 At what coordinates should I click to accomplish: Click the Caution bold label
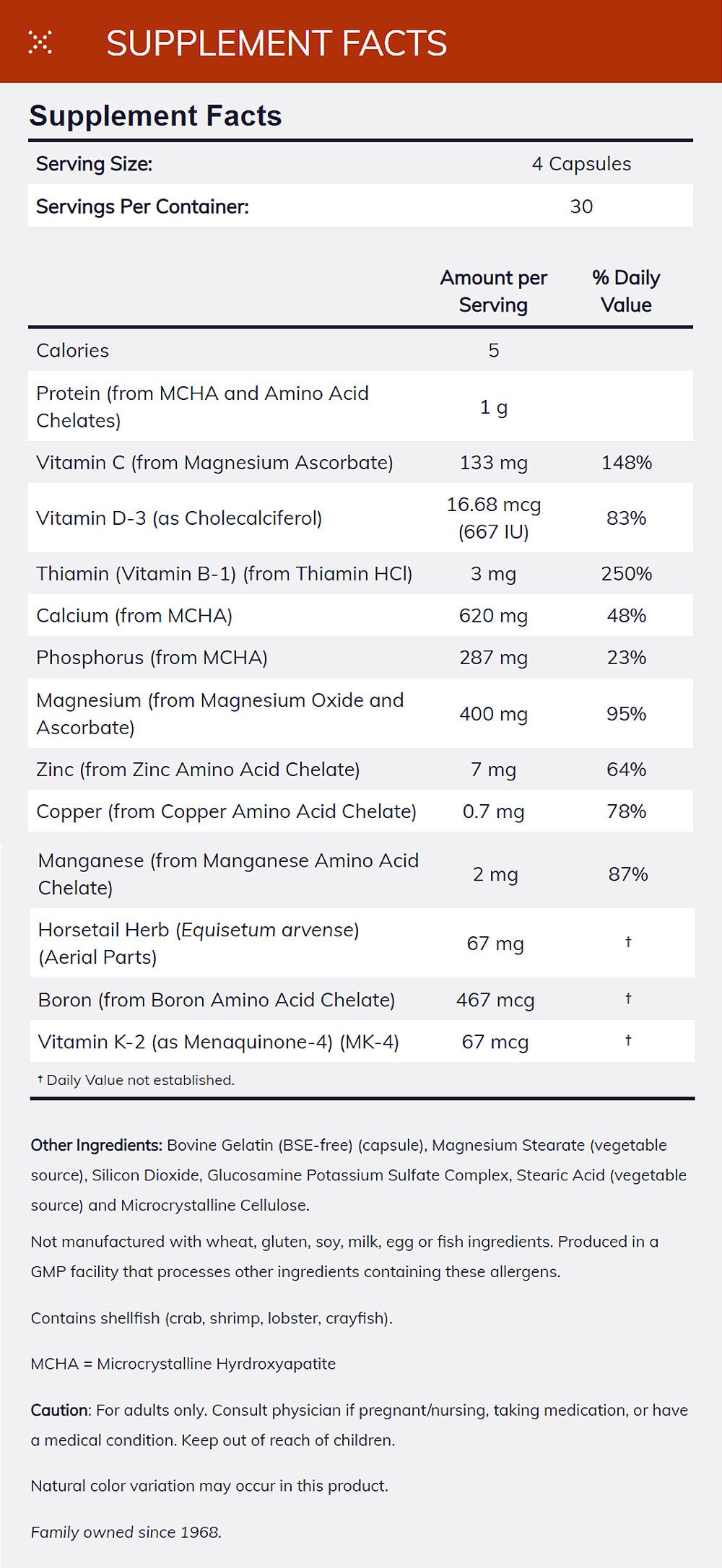pos(61,1410)
